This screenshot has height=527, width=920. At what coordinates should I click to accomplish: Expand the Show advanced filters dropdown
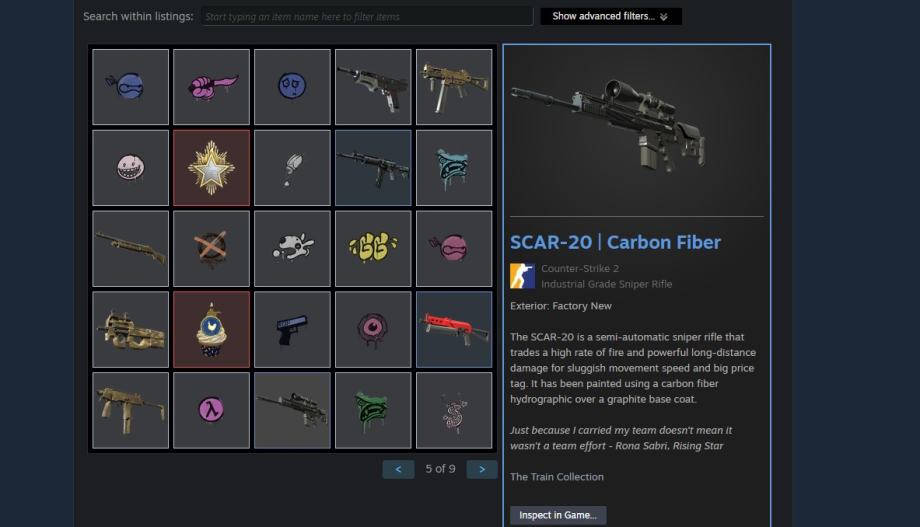click(x=611, y=16)
